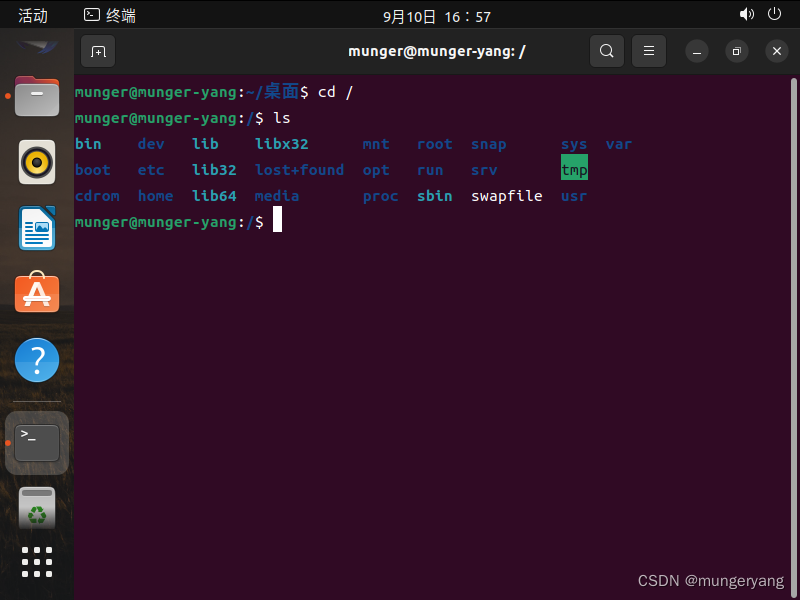
Task: Click the cursor at the last prompt
Action: point(277,219)
